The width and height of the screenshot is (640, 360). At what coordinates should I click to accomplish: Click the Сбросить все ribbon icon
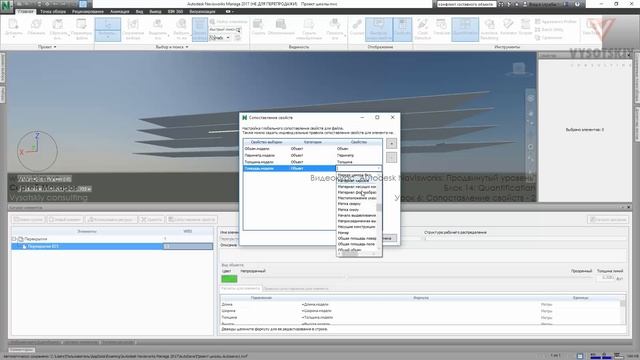click(58, 29)
